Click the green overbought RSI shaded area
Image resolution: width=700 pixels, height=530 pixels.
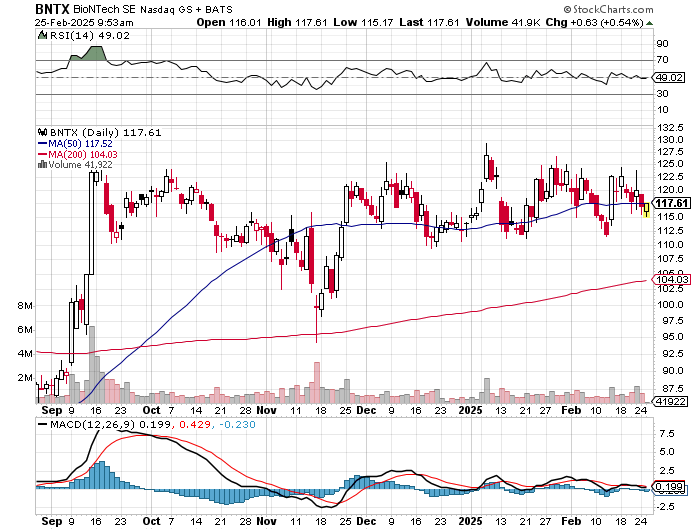click(89, 53)
